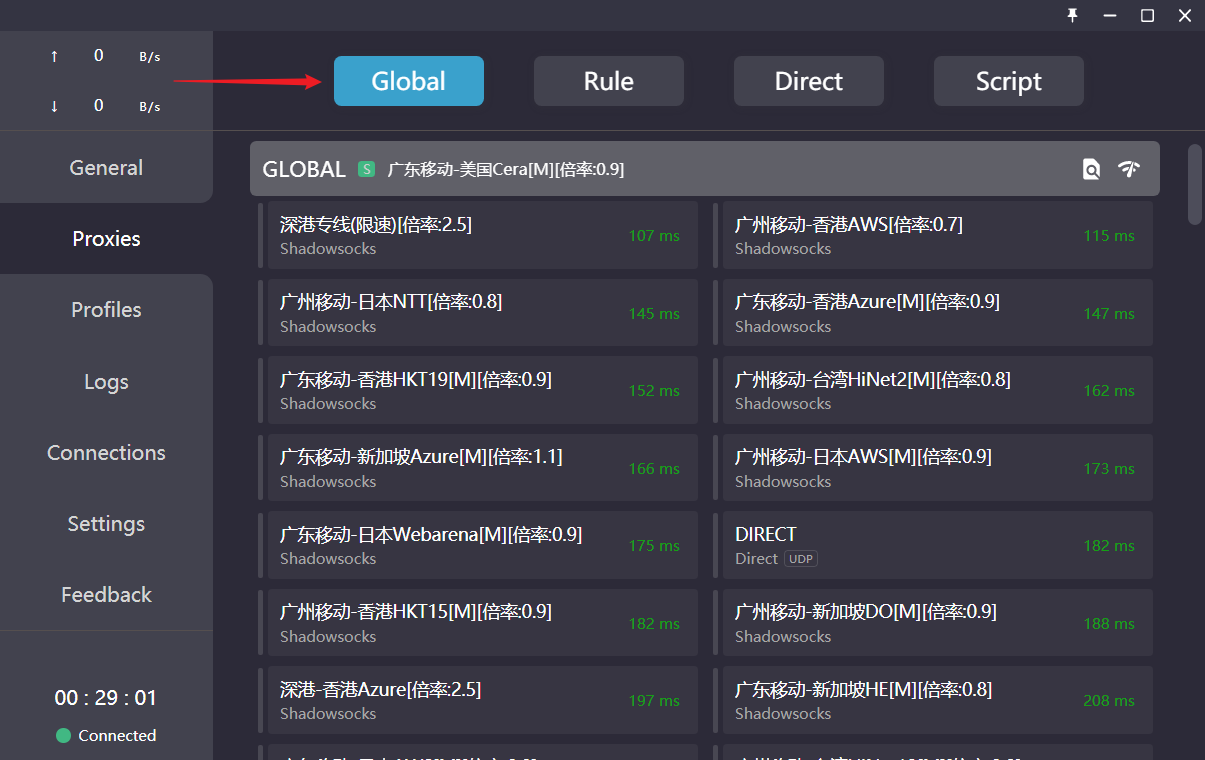Image resolution: width=1205 pixels, height=760 pixels.
Task: Select the Global mode button
Action: coord(408,81)
